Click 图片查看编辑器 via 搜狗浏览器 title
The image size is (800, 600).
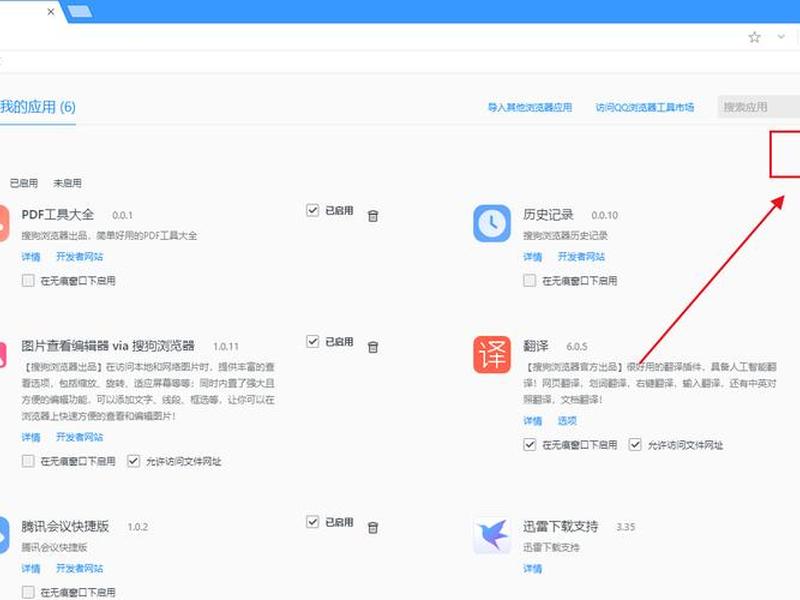108,346
